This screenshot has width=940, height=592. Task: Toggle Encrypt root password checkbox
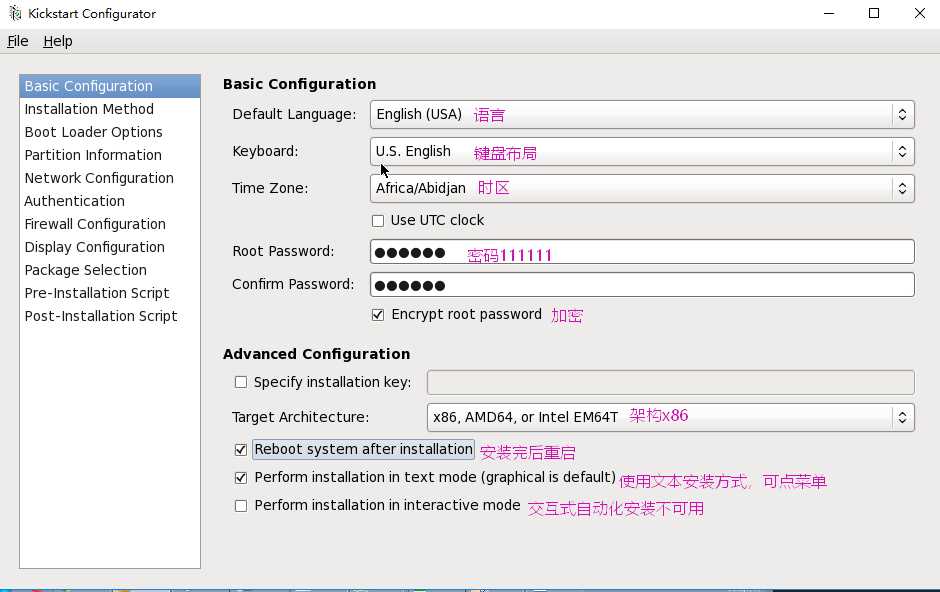click(378, 315)
